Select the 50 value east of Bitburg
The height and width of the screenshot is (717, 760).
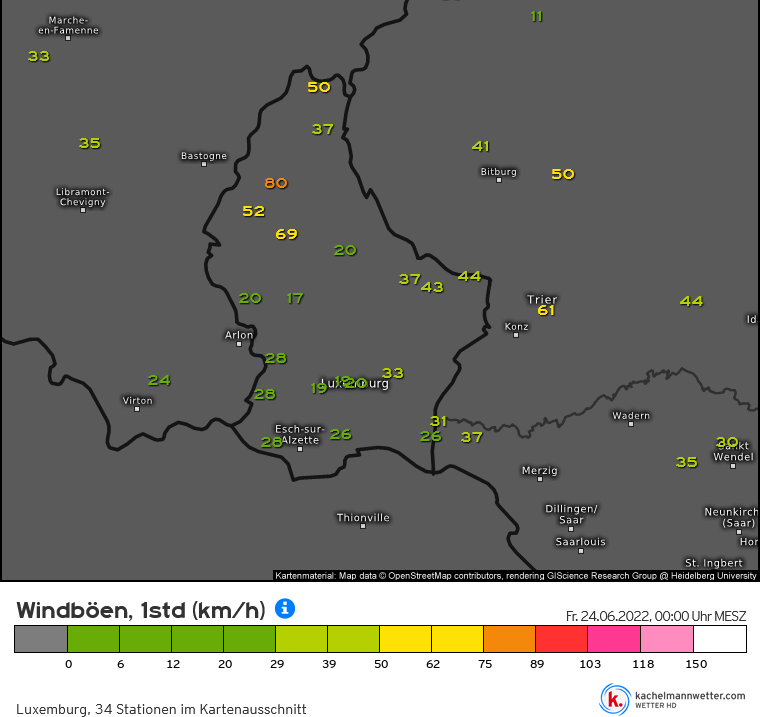[x=563, y=174]
